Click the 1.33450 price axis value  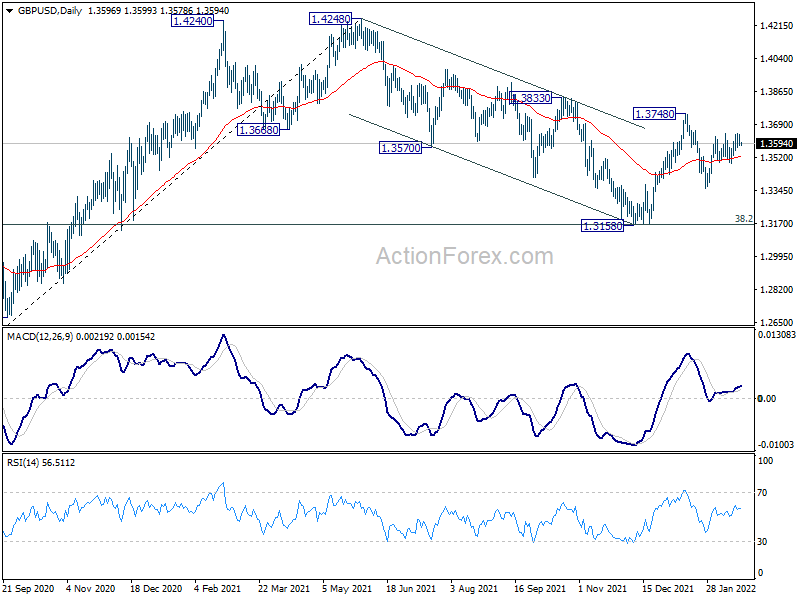click(777, 191)
